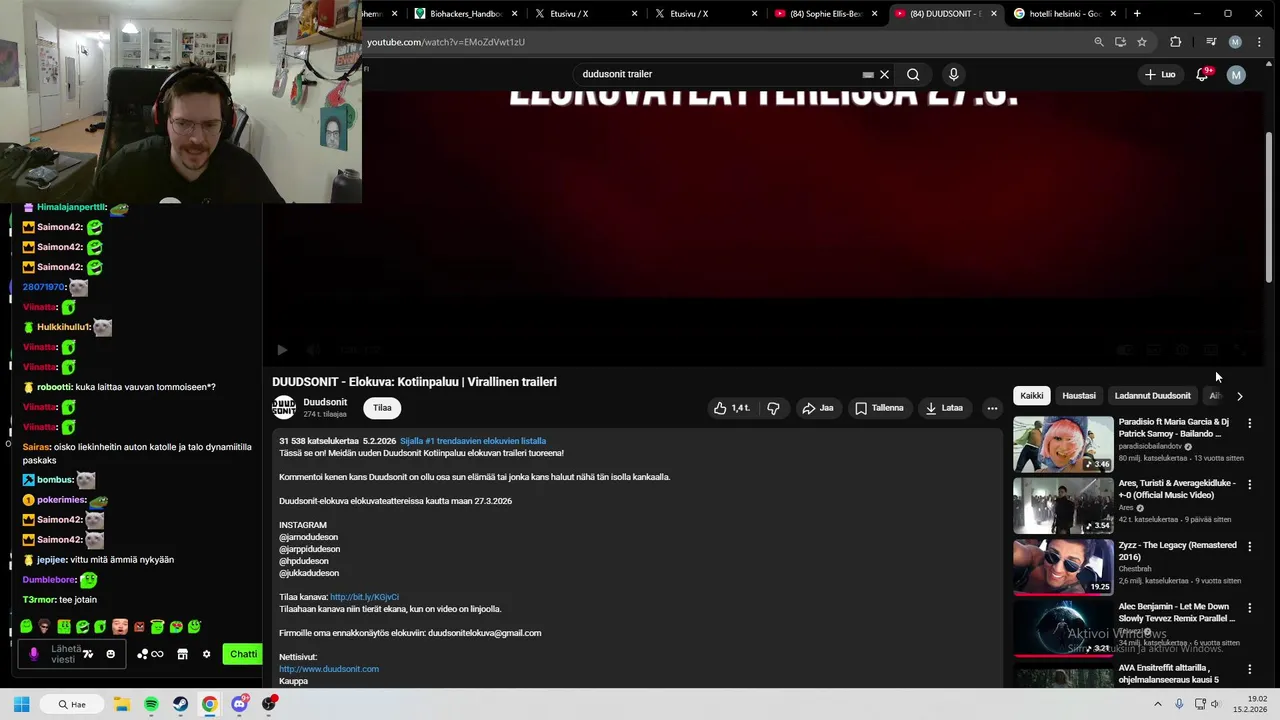
Task: Open options menu for AVA Ensitreffit video
Action: tap(1249, 669)
